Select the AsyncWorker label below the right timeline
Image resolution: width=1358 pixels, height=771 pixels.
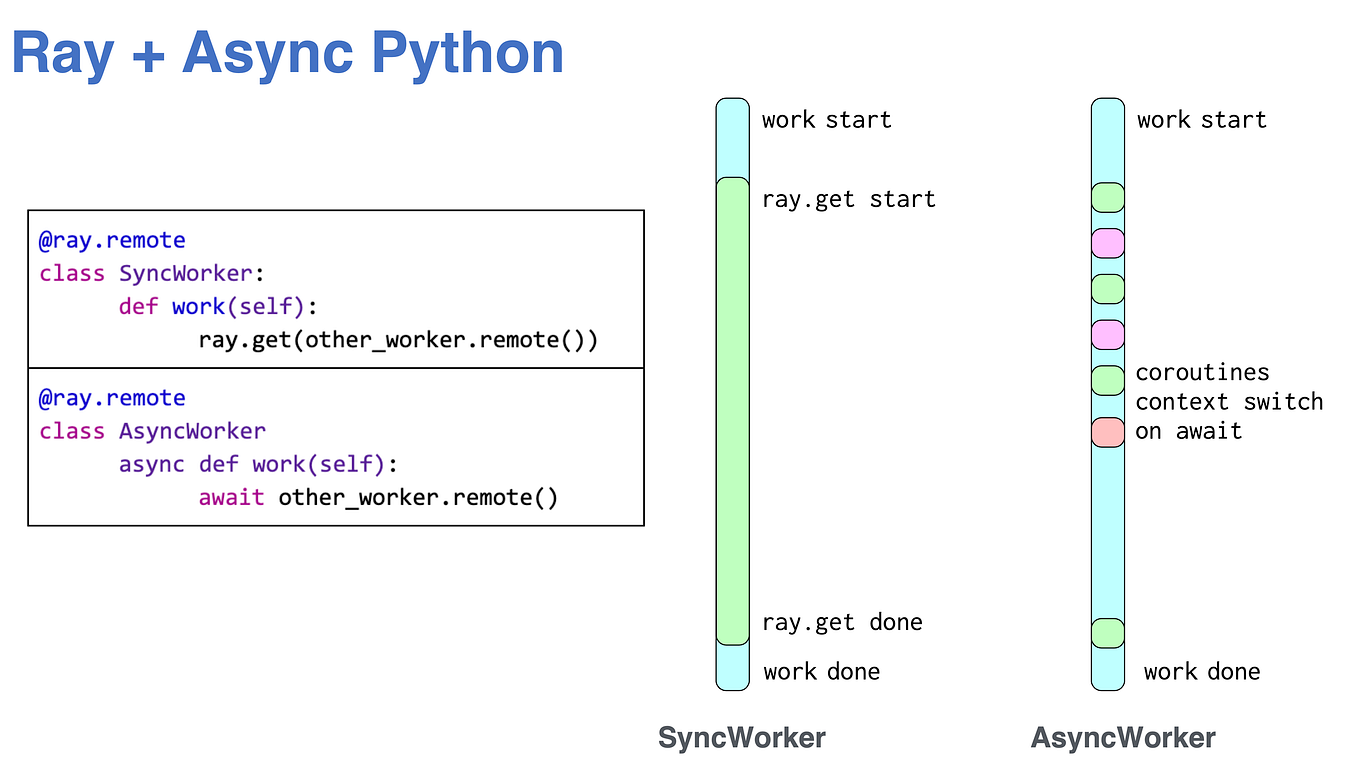tap(1123, 737)
